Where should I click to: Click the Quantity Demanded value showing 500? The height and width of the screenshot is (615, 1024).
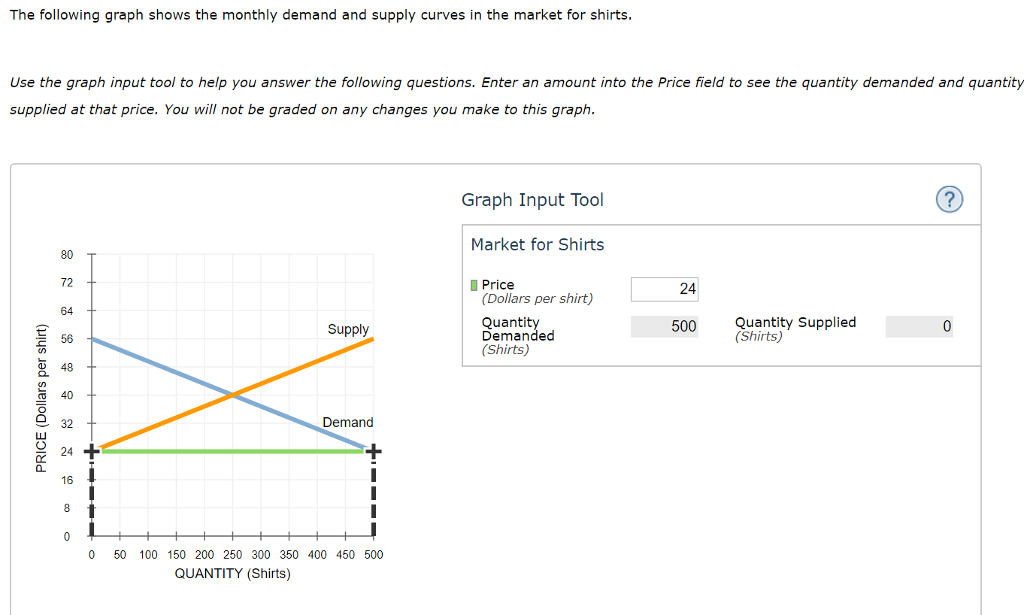coord(664,325)
